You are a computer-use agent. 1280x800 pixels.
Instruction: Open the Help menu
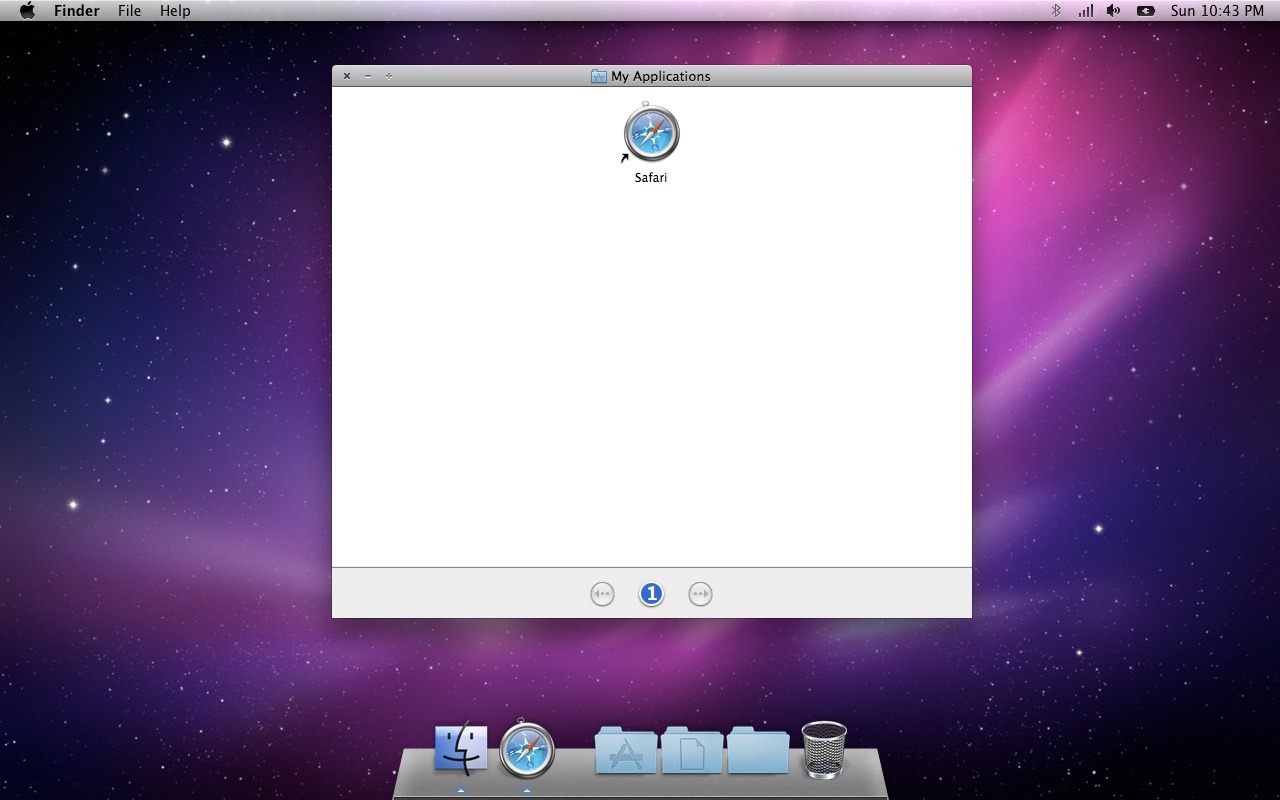point(175,11)
